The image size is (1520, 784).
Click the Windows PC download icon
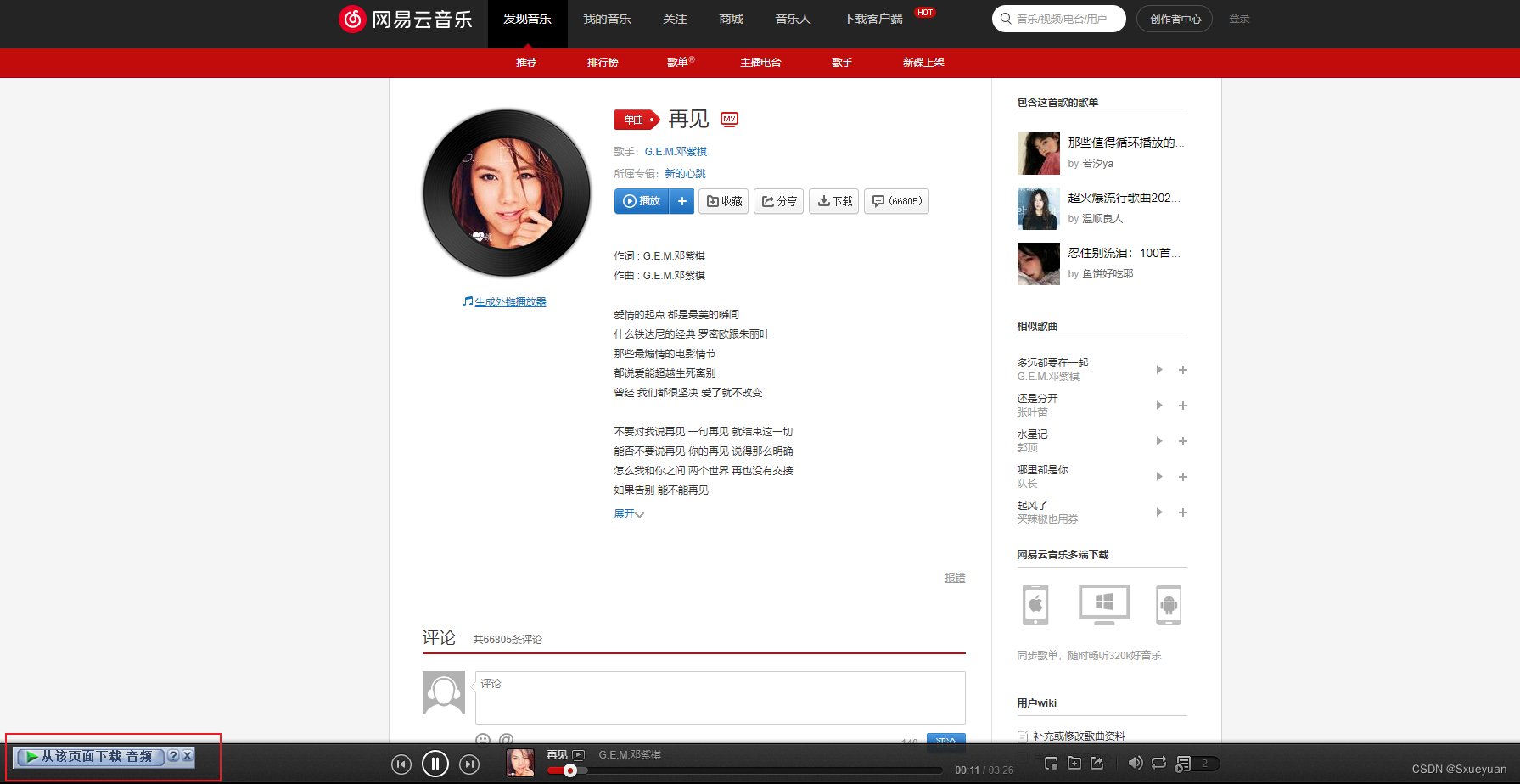[1104, 605]
